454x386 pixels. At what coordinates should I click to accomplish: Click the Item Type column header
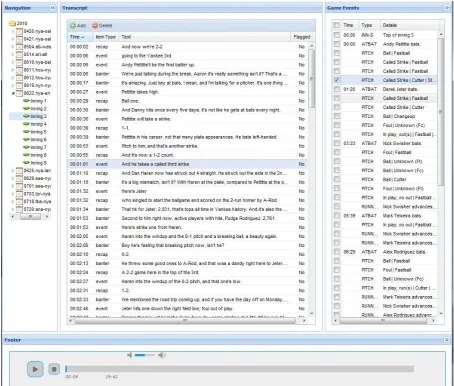(106, 37)
